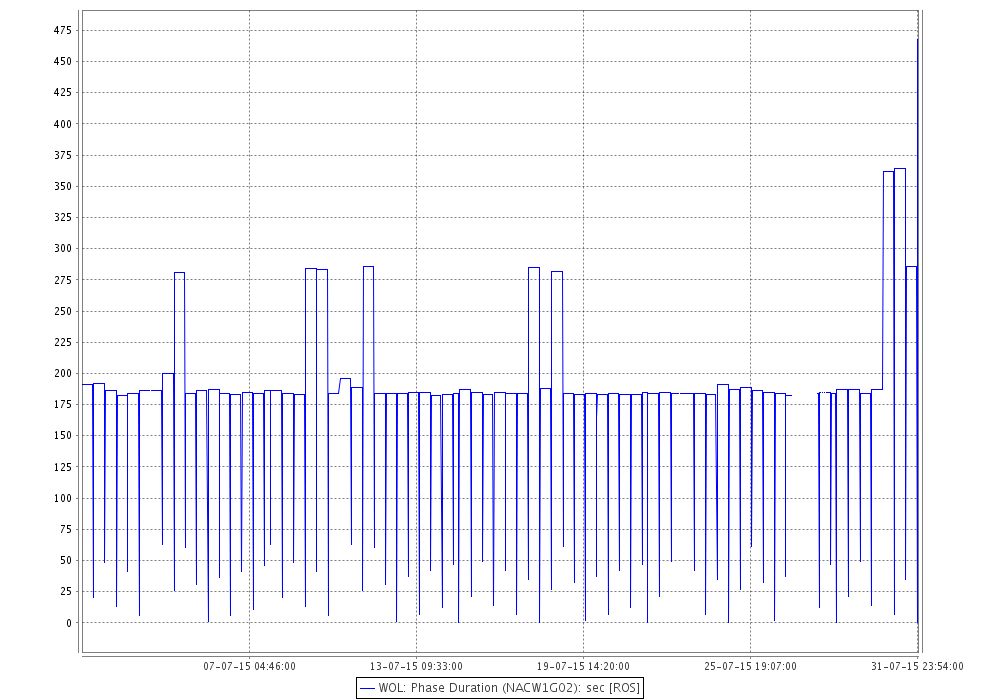Click the x-axis label 19-07-15 14:20:00
Image resolution: width=1000 pixels, height=700 pixels.
point(583,666)
